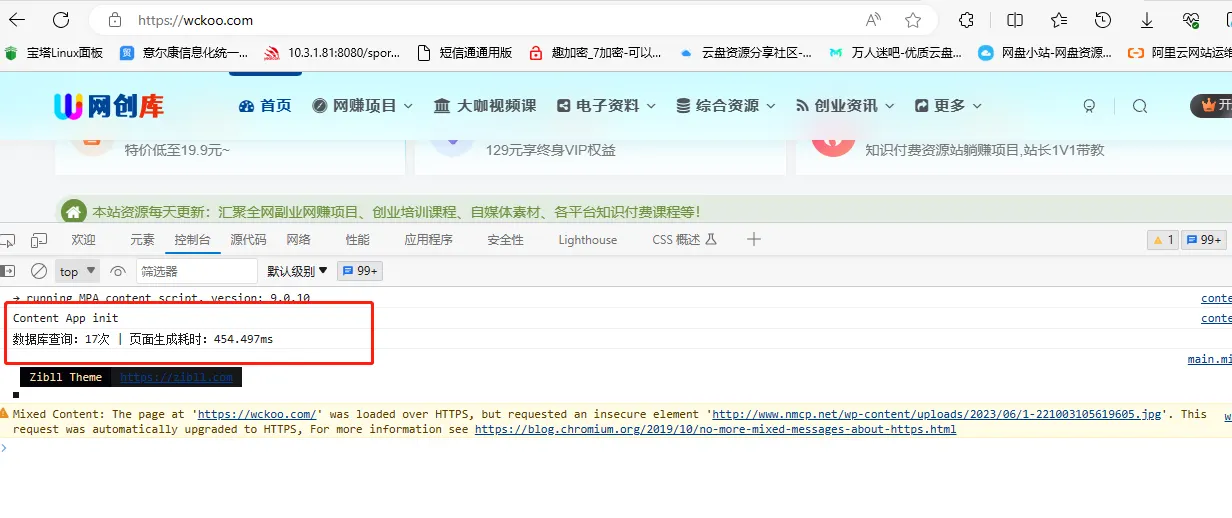Expand the 综合资源 nav dropdown

coord(726,105)
